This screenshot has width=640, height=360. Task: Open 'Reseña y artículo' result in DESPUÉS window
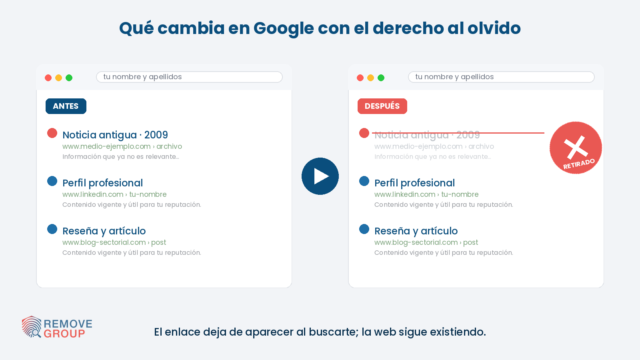click(416, 231)
